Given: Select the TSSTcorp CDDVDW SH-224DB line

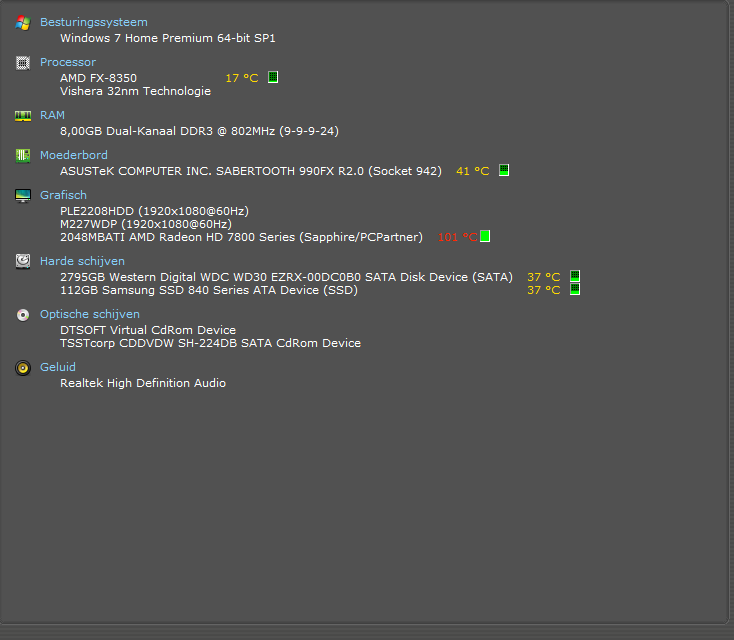Looking at the screenshot, I should 210,343.
